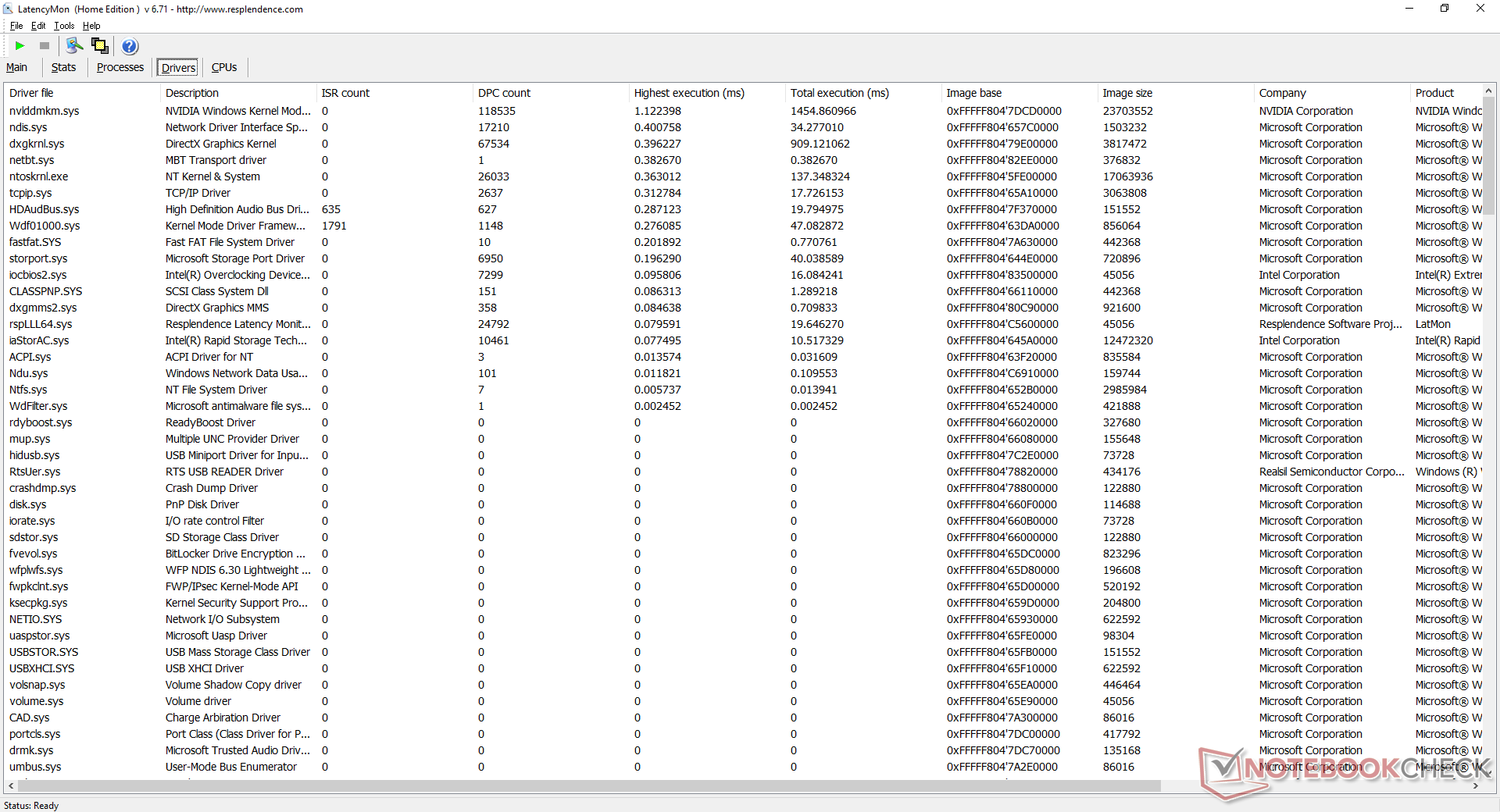This screenshot has width=1500, height=812.
Task: Click highest execution value 1.122398
Action: coord(658,111)
